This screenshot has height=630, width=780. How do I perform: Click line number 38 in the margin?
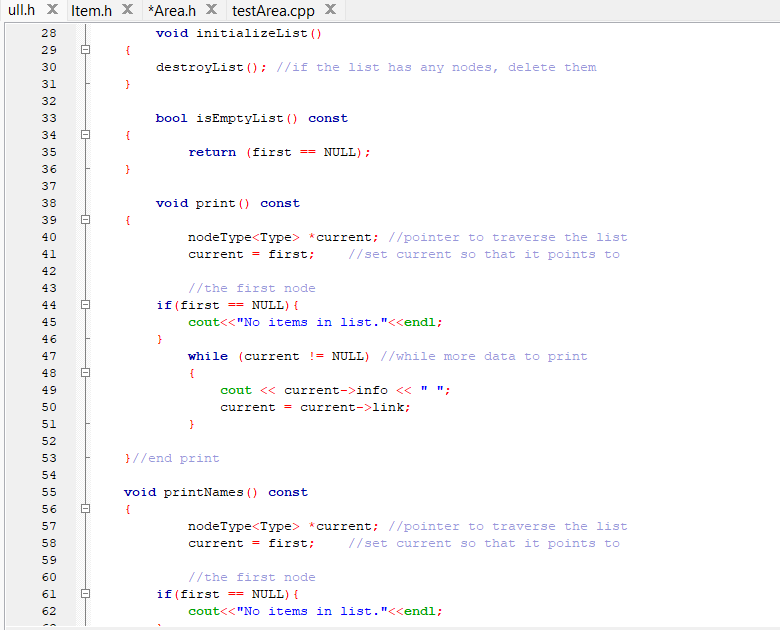pos(49,204)
